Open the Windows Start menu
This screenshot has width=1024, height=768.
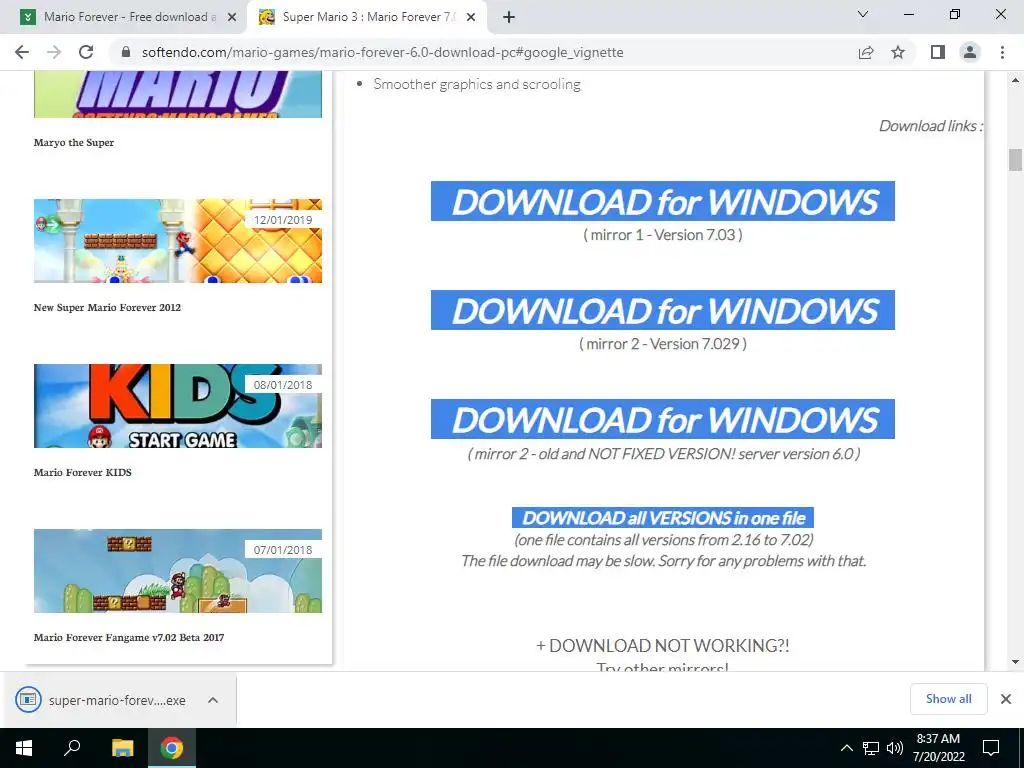pos(24,748)
